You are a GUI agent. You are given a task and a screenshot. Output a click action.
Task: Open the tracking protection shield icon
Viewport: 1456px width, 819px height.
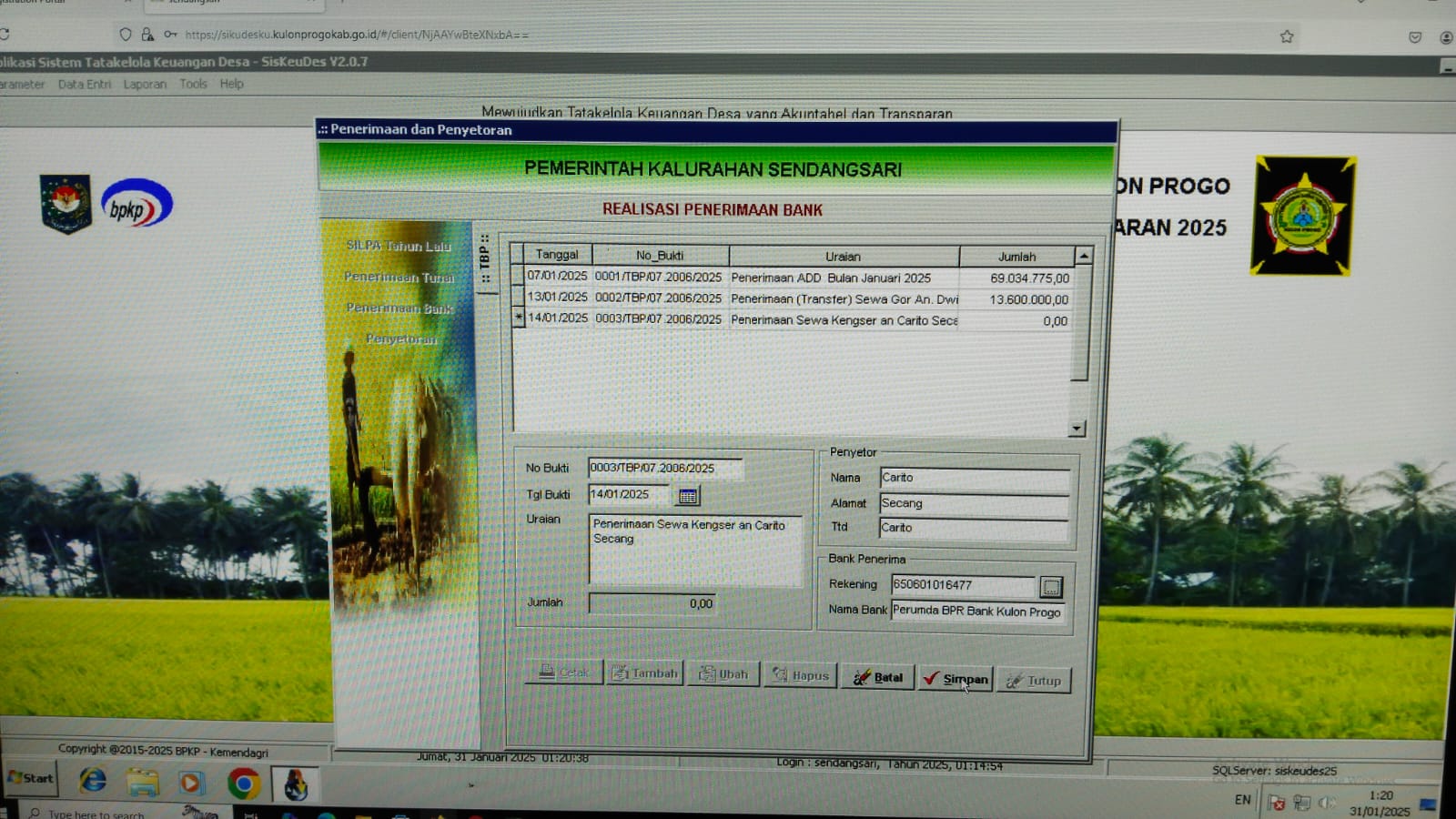pyautogui.click(x=126, y=35)
